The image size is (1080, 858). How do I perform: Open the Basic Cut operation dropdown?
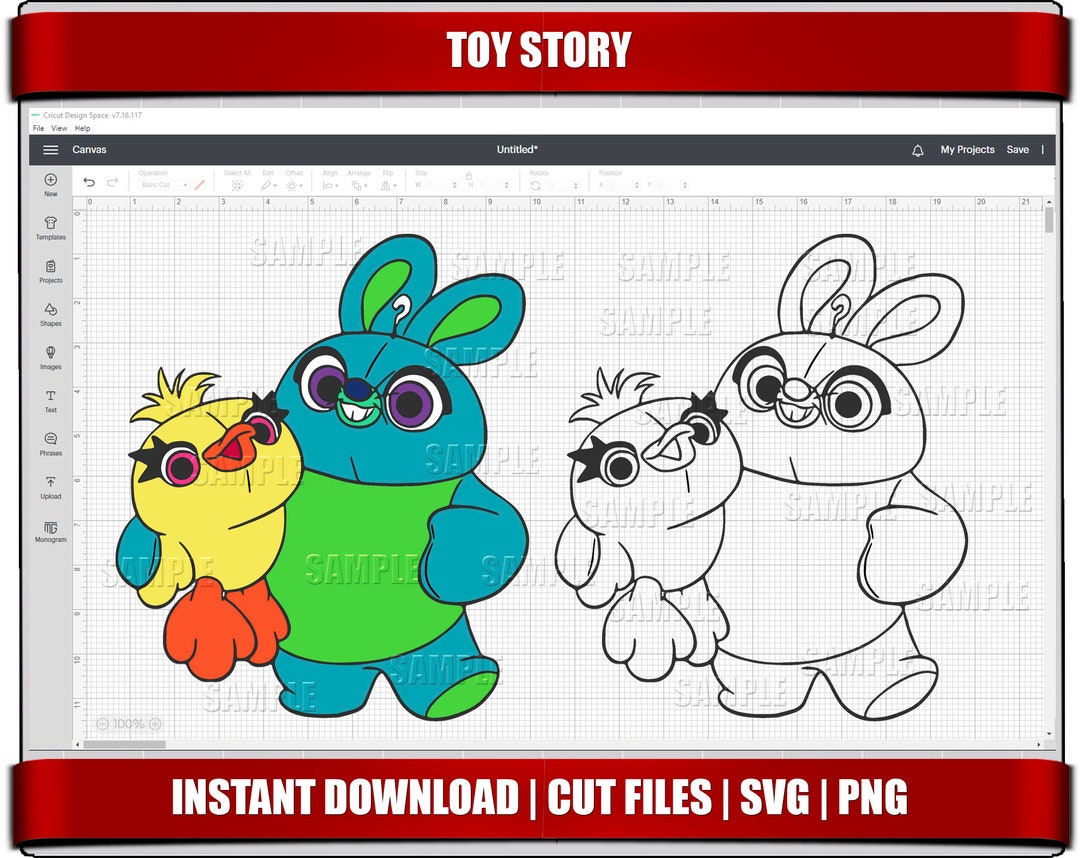click(165, 185)
